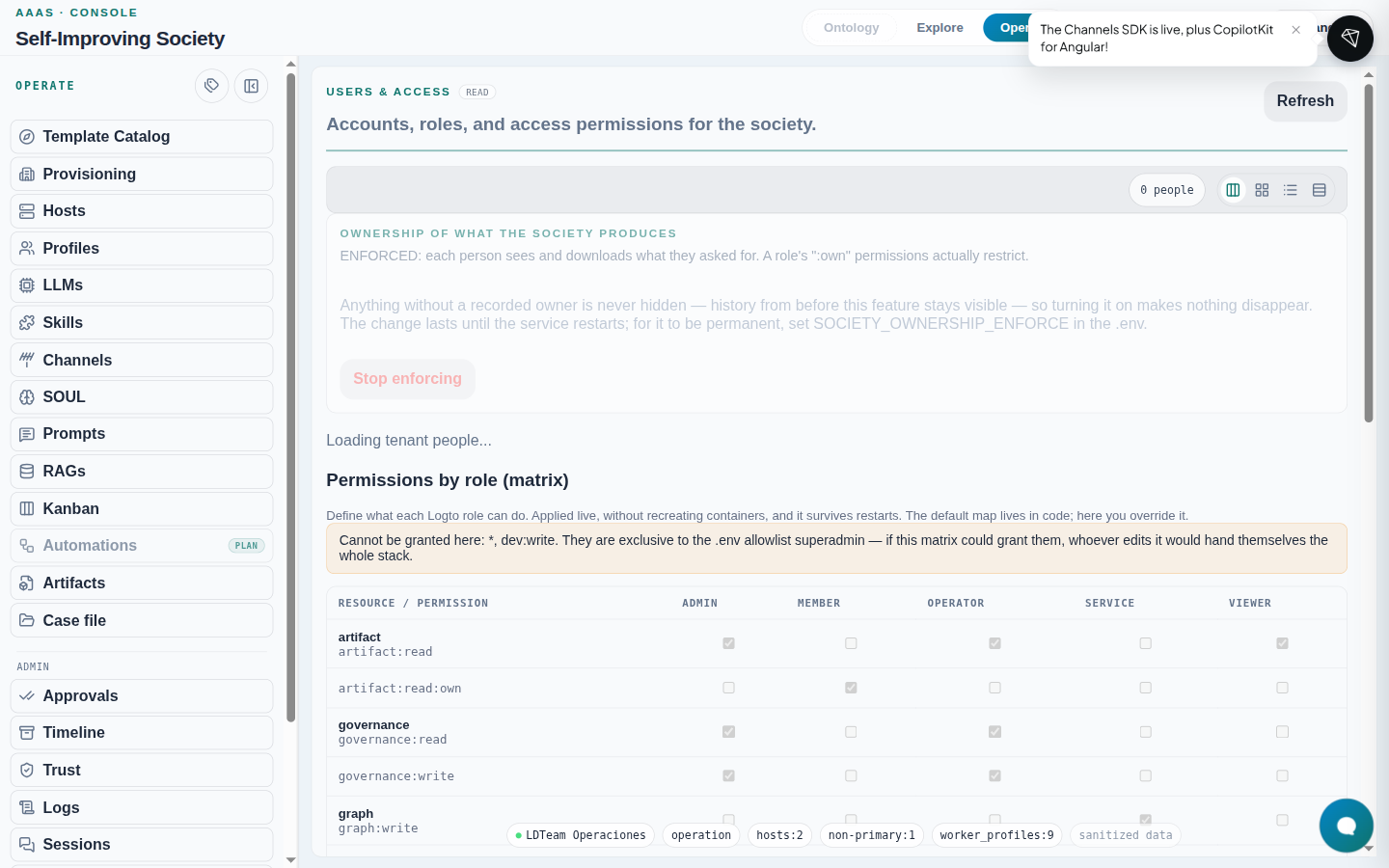
Task: Open the chat bubble assistant button
Action: (x=1347, y=826)
